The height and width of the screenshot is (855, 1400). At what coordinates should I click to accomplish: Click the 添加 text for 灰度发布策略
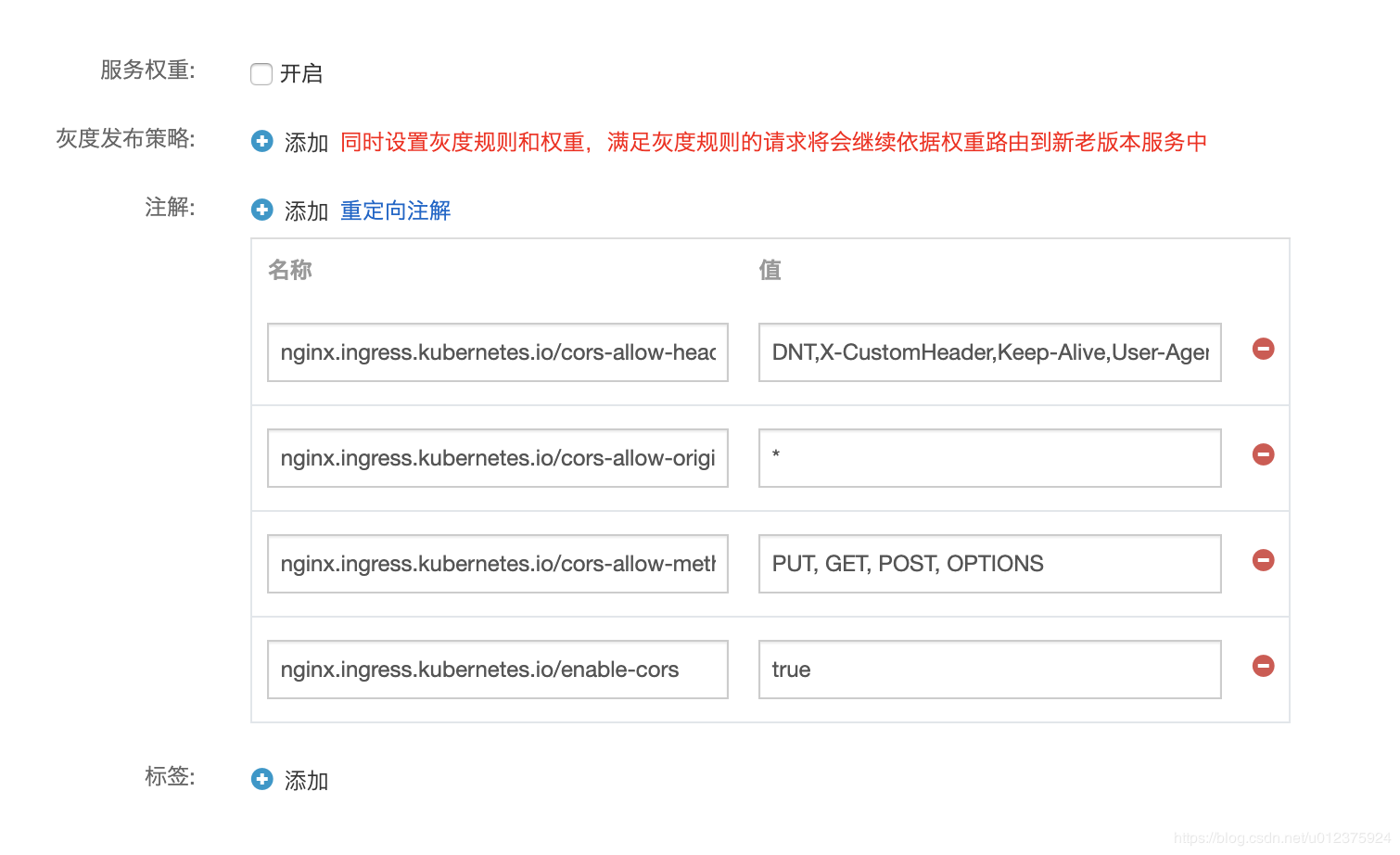pos(307,142)
